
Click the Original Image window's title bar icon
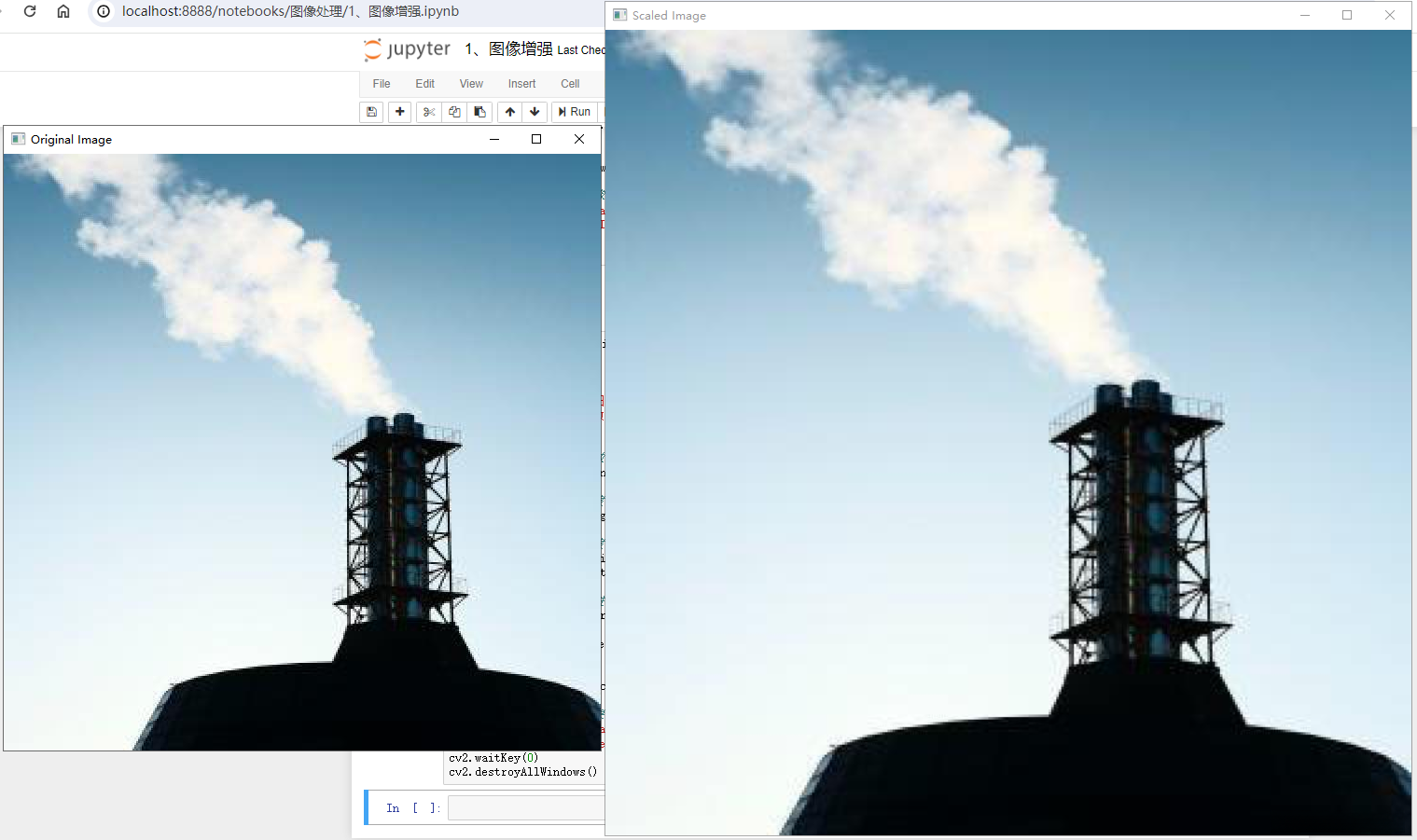18,139
